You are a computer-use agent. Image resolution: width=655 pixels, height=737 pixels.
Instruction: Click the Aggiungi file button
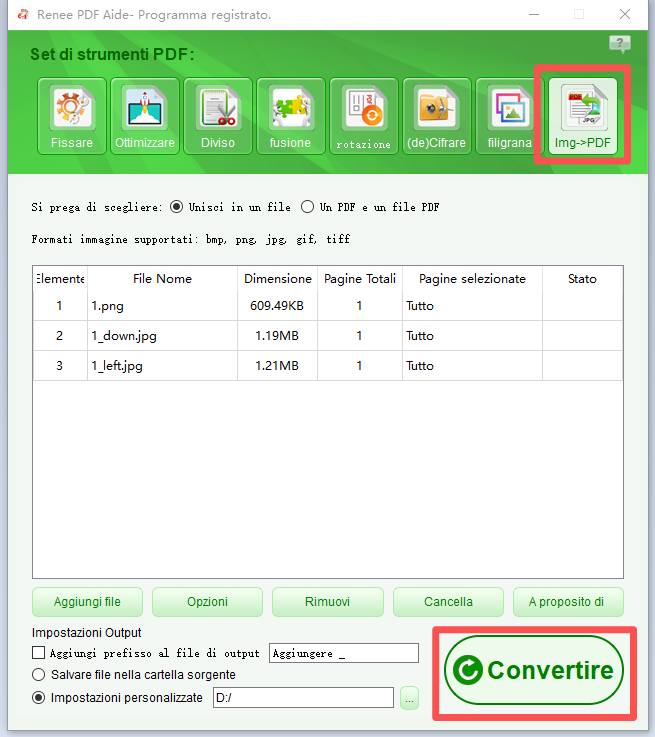[87, 602]
